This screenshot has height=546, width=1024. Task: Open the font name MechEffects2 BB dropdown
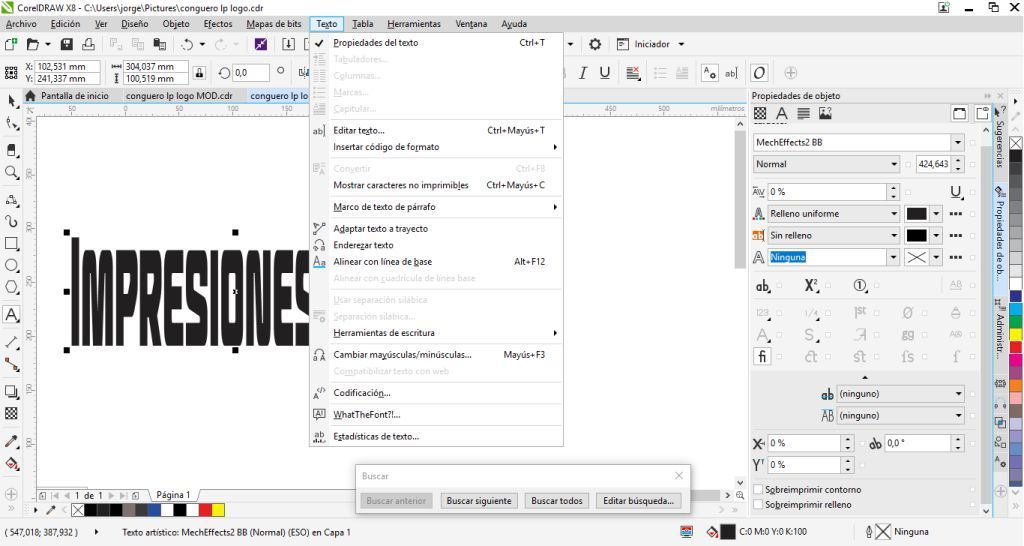point(957,142)
